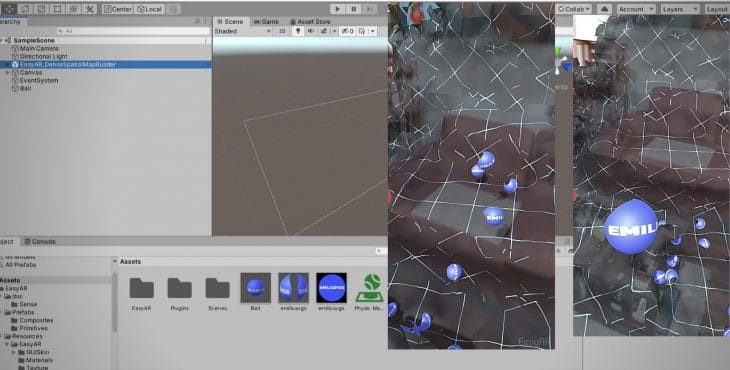Open the custom editor tools icon

click(89, 9)
